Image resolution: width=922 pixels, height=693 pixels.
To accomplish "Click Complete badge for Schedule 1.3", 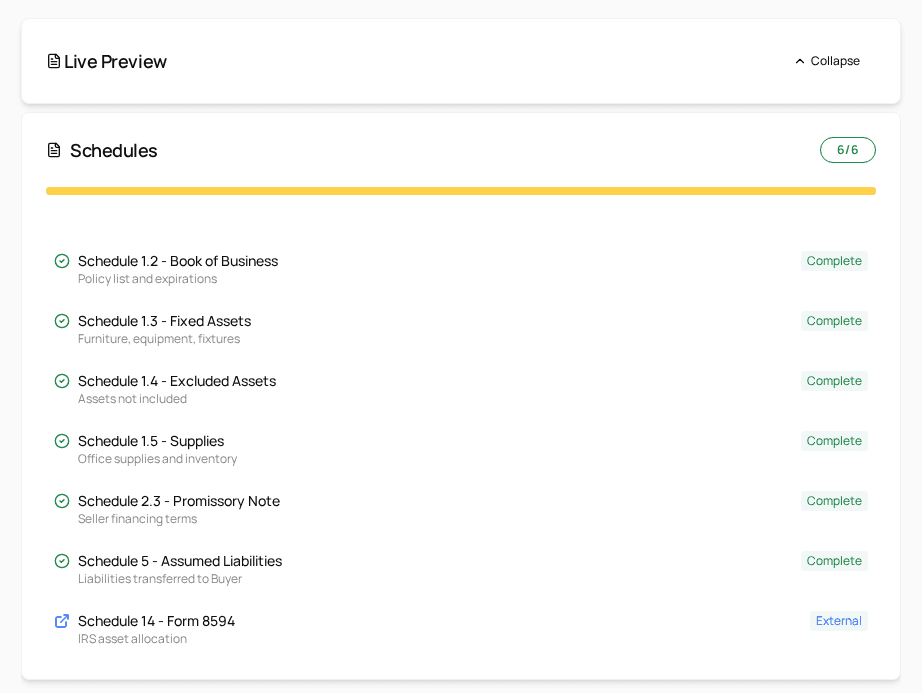I will click(x=834, y=321).
